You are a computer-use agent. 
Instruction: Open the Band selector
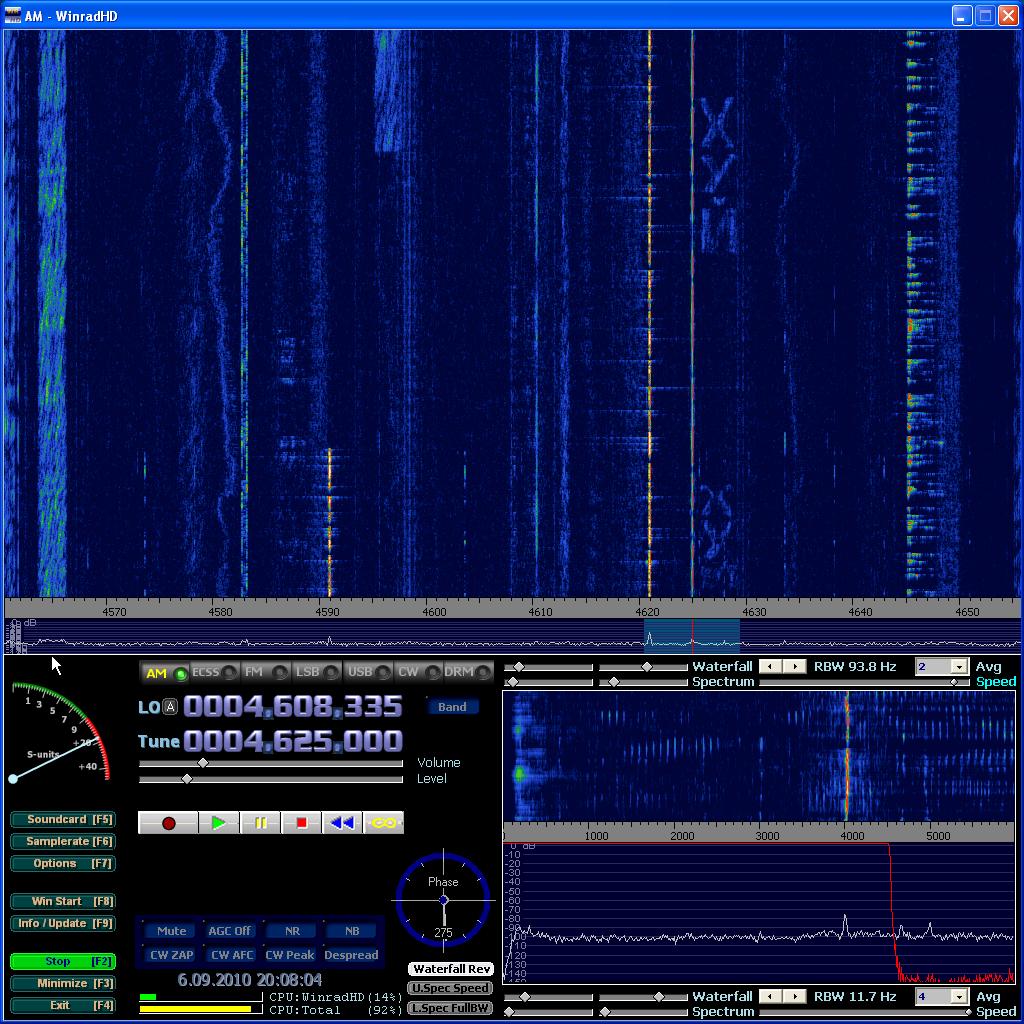(x=452, y=707)
